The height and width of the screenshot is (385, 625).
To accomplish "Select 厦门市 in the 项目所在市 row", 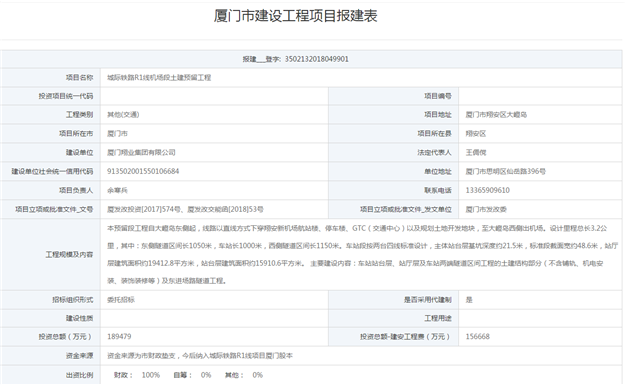I will (117, 134).
